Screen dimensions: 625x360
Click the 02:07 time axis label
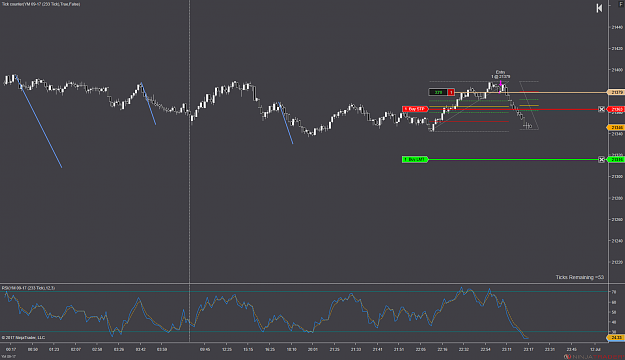point(76,350)
